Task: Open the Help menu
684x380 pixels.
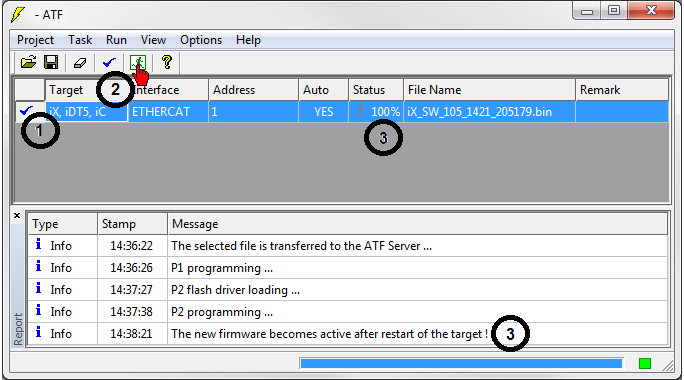Action: [248, 40]
